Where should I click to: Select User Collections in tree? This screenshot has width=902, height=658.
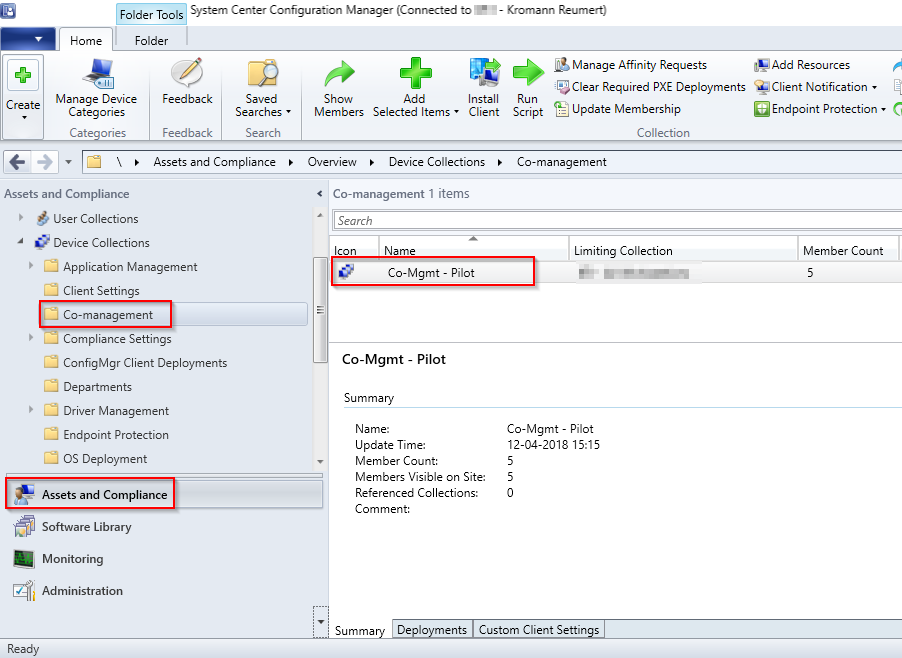click(x=95, y=219)
